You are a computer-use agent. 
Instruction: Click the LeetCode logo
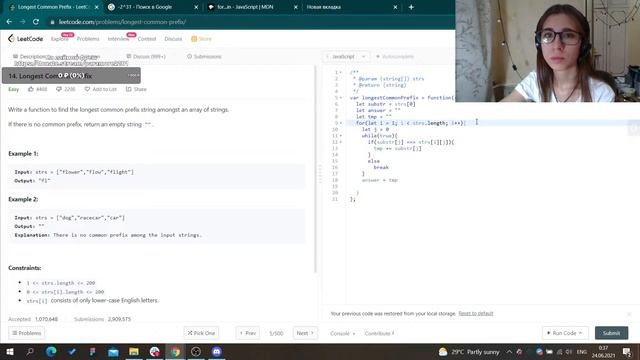[x=25, y=39]
